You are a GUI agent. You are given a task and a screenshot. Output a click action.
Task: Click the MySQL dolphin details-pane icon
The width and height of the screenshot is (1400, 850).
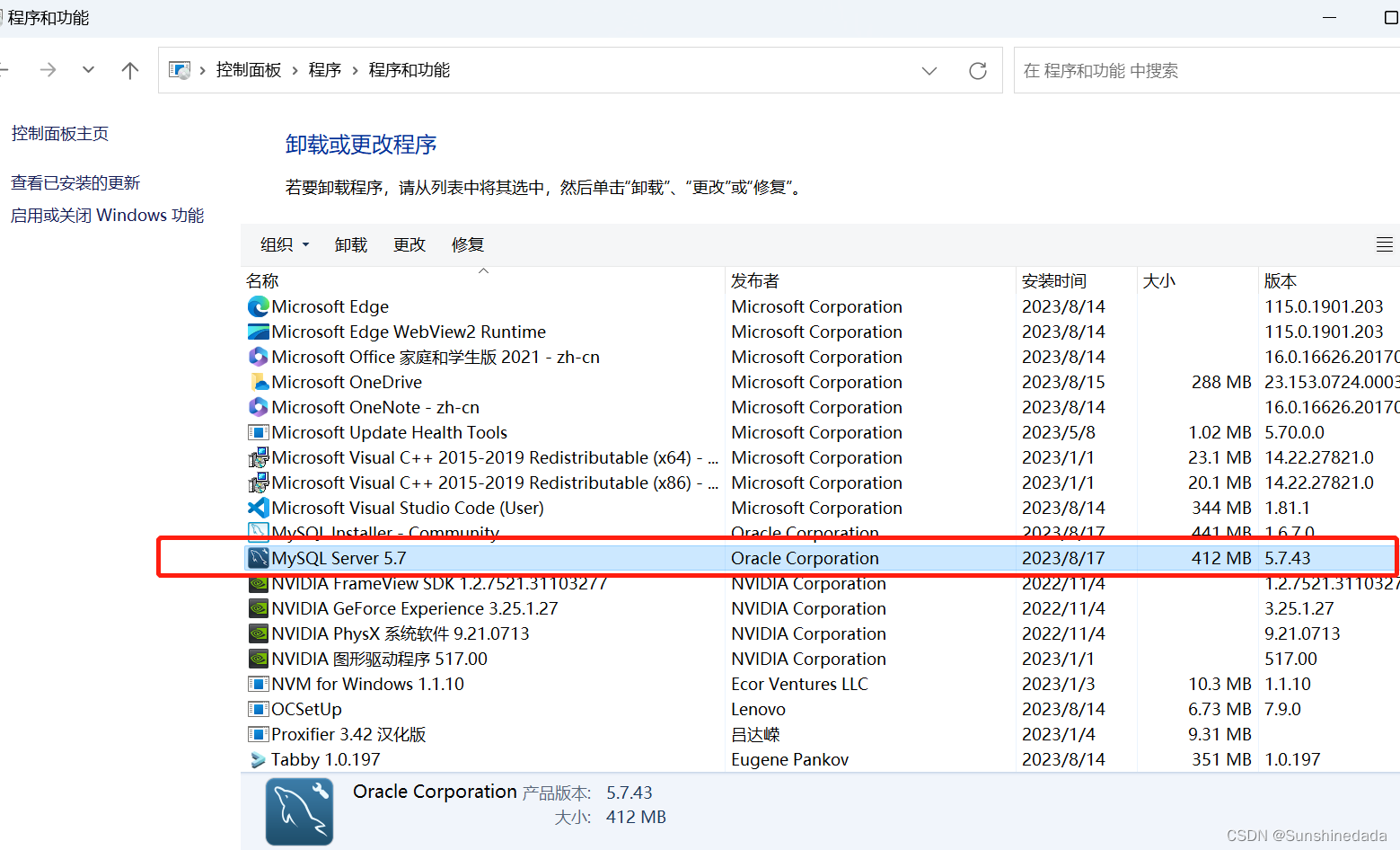coord(300,811)
